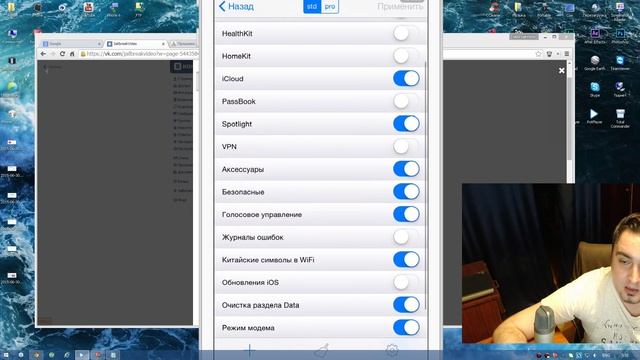
Task: Disable the Очистка раздела Data switch
Action: 406,305
